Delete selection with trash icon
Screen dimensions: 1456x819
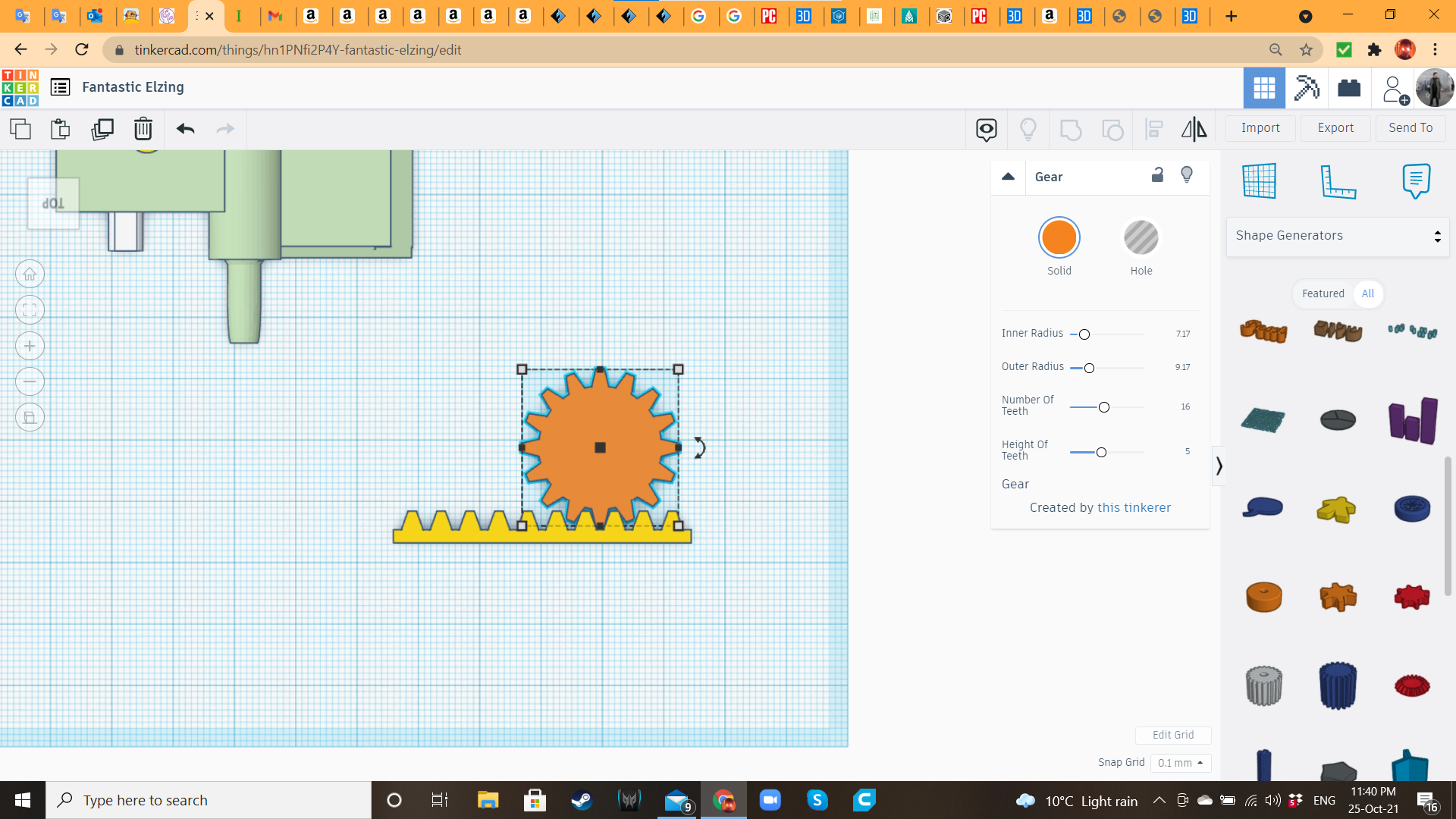point(143,129)
